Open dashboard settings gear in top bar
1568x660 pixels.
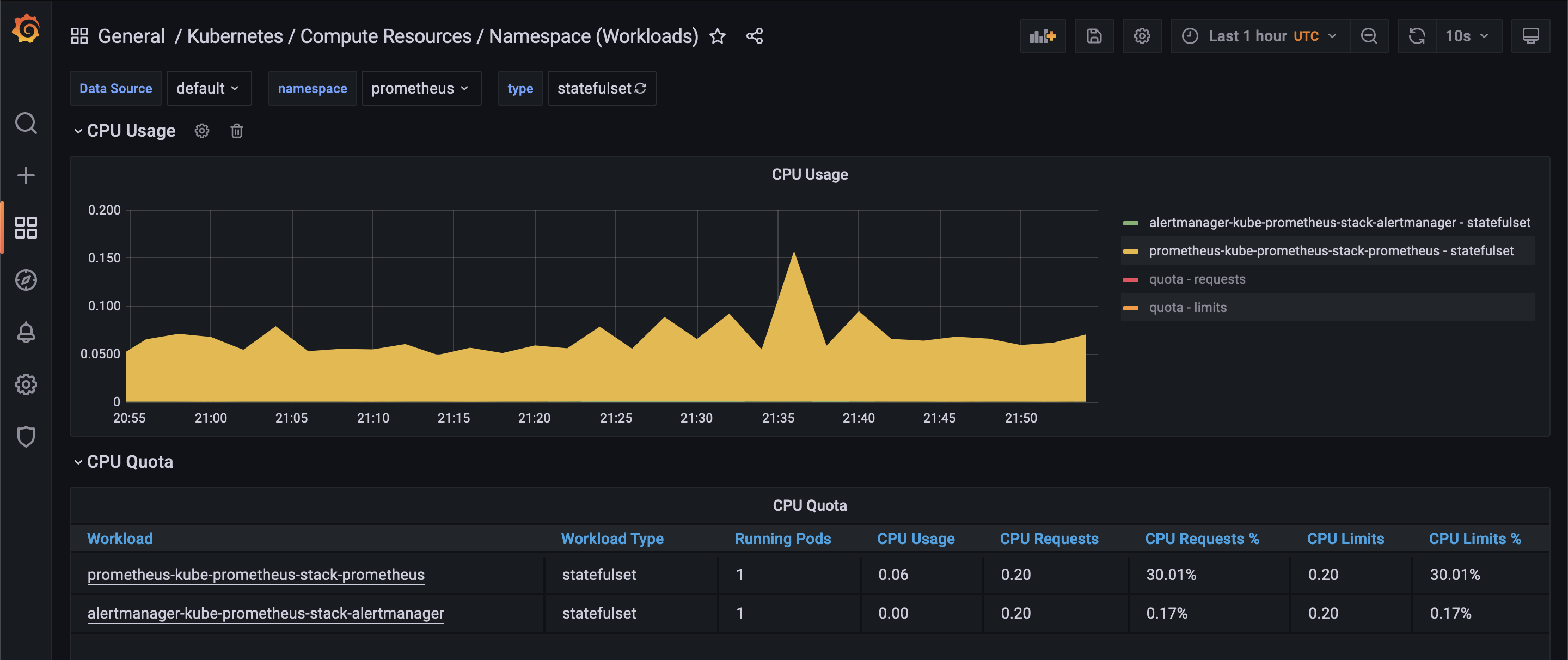(x=1141, y=36)
